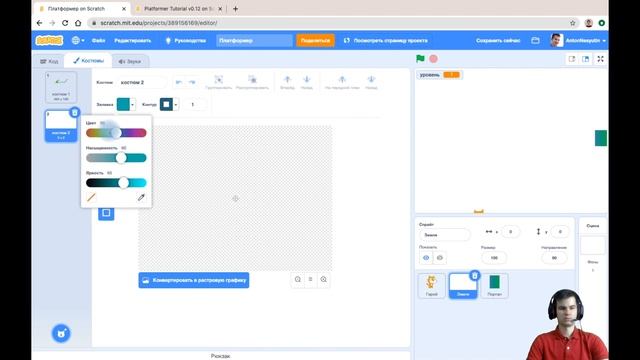Open the outline (Контур) color dropdown
Image resolution: width=640 pixels, height=360 pixels.
click(169, 104)
